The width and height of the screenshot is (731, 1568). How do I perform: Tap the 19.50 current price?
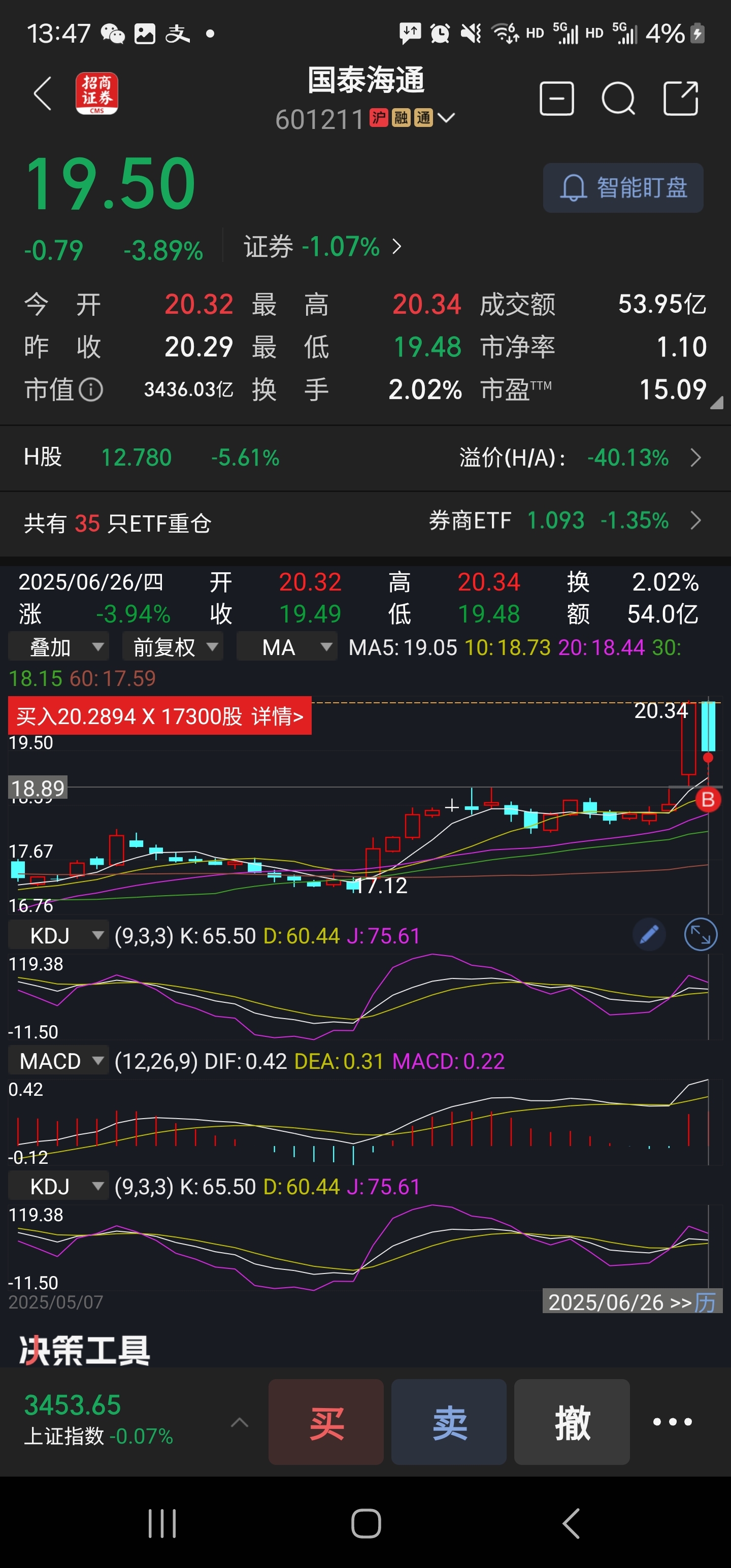[x=110, y=183]
